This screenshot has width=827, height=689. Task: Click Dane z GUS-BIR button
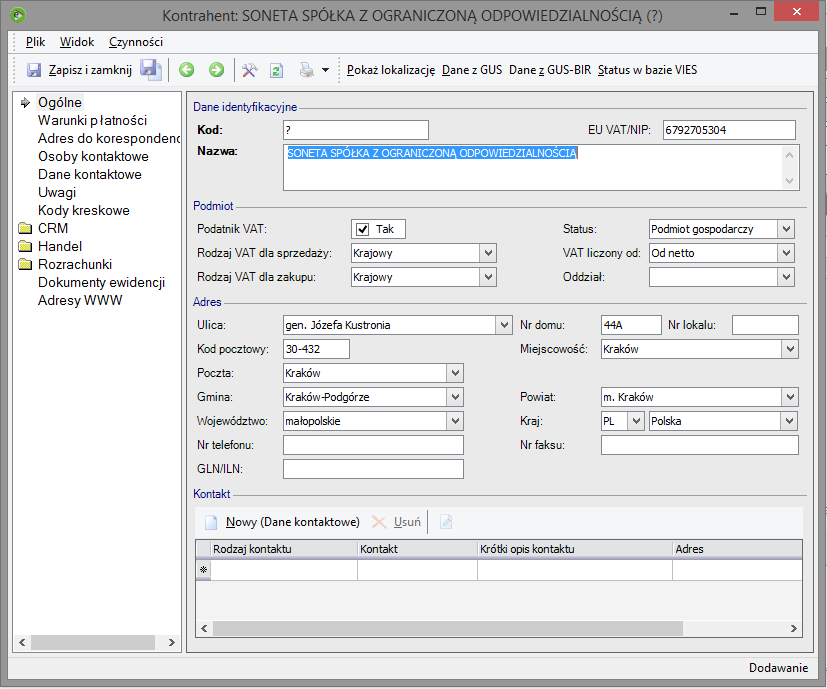[550, 70]
